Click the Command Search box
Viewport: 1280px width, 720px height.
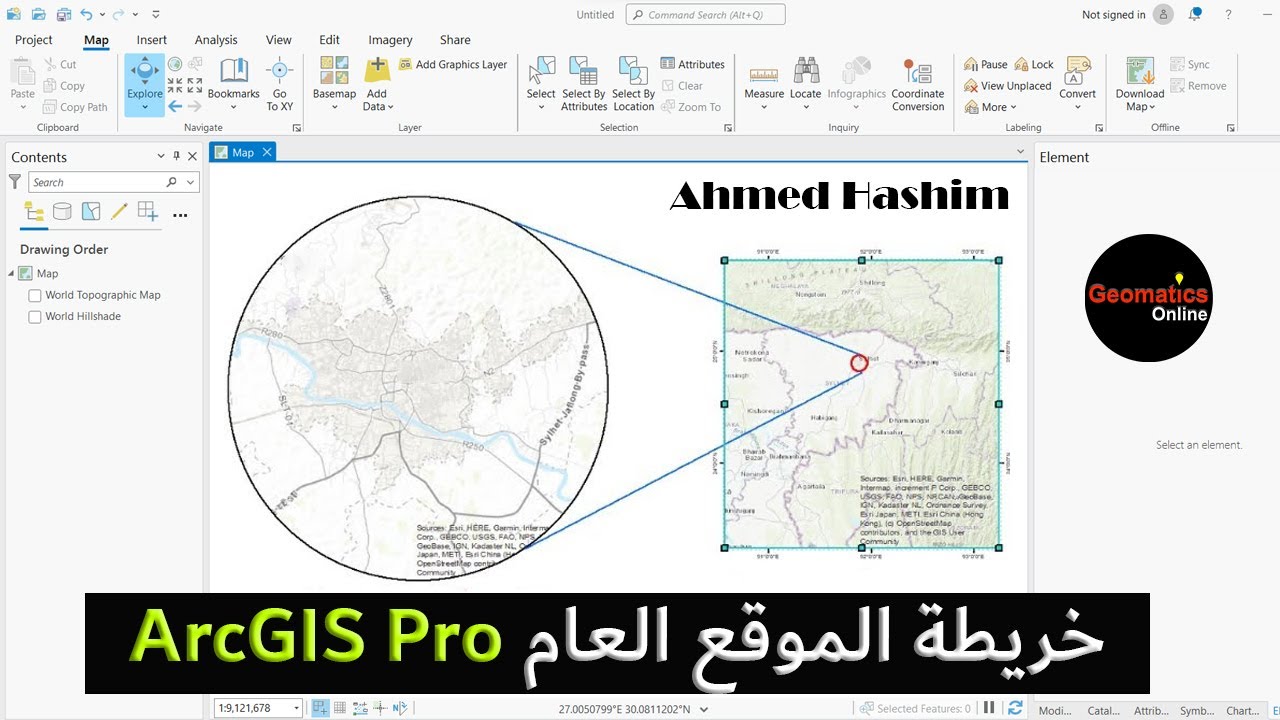pos(705,14)
